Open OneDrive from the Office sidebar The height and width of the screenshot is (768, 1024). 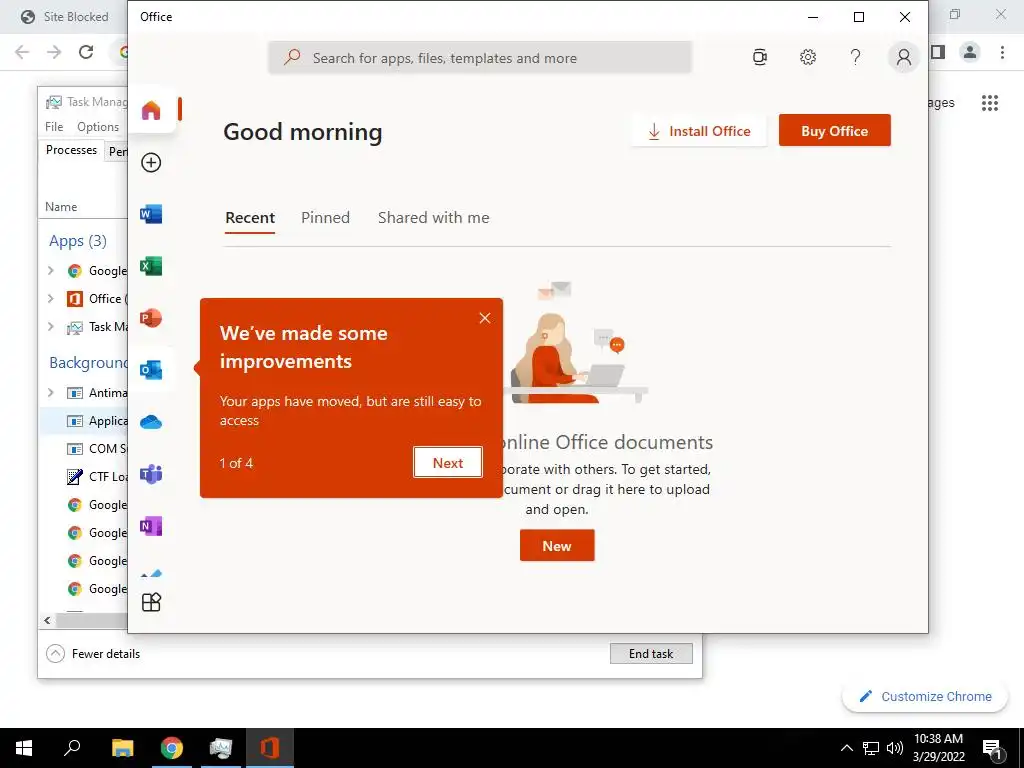pos(151,422)
